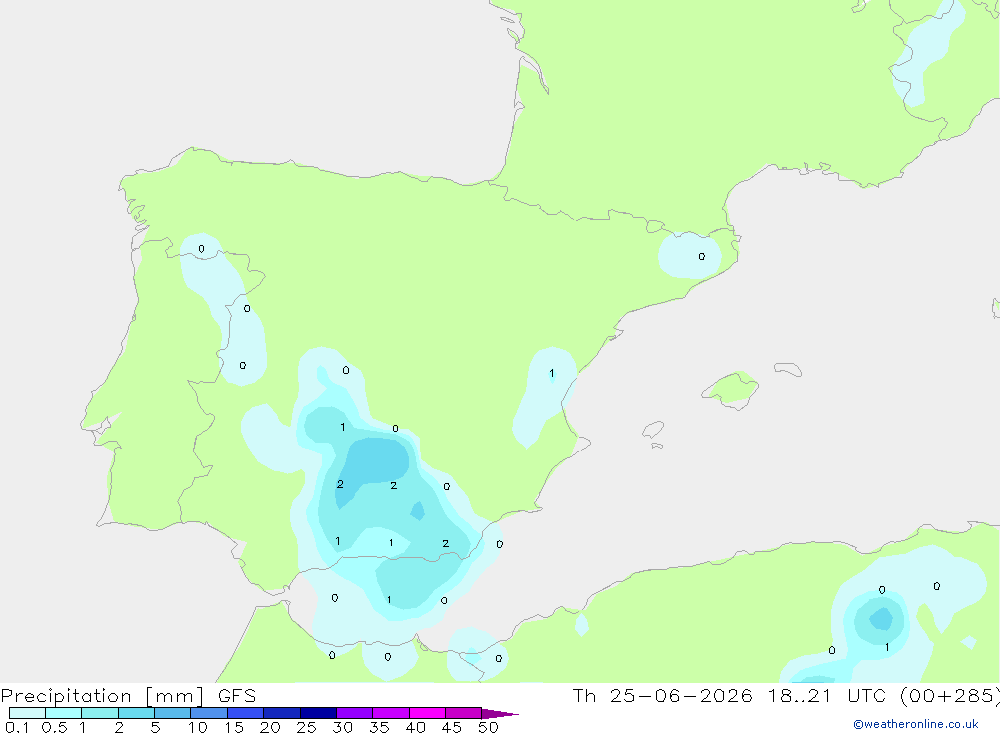The height and width of the screenshot is (733, 1000).
Task: Click the 30–35 mm purple legend box
Action: pyautogui.click(x=355, y=713)
